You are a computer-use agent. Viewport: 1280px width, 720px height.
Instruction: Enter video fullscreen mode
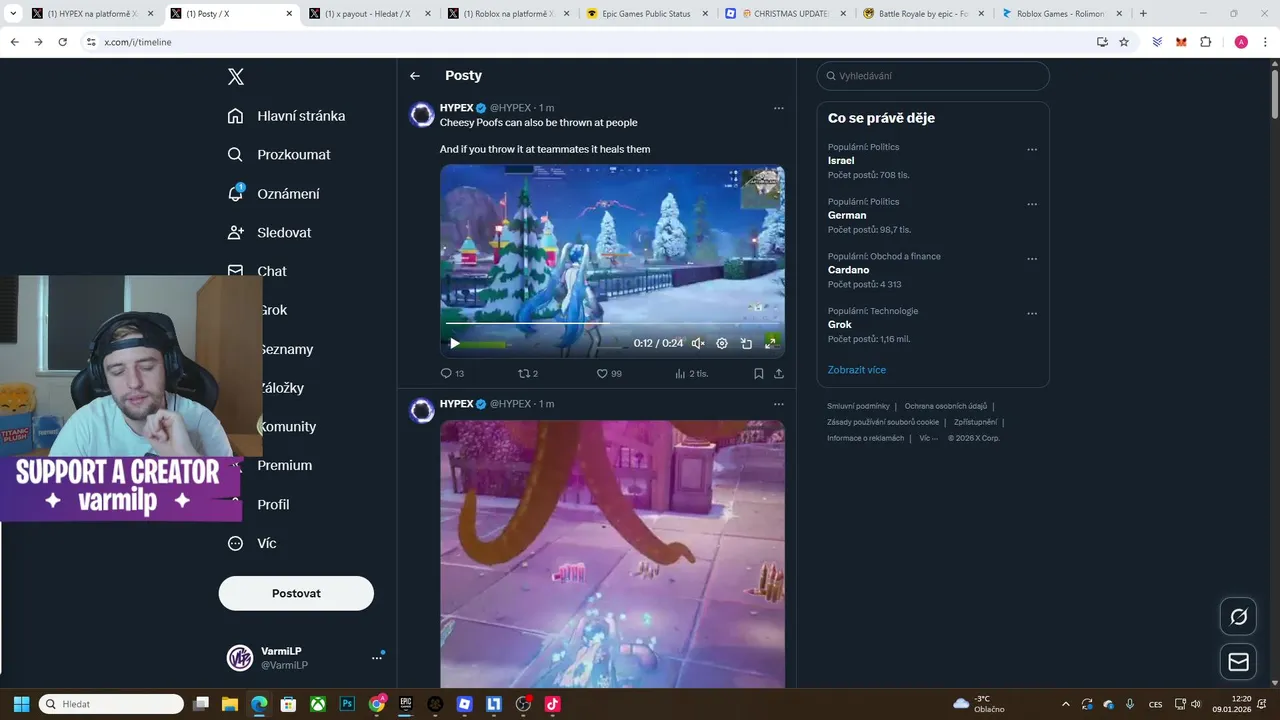771,343
